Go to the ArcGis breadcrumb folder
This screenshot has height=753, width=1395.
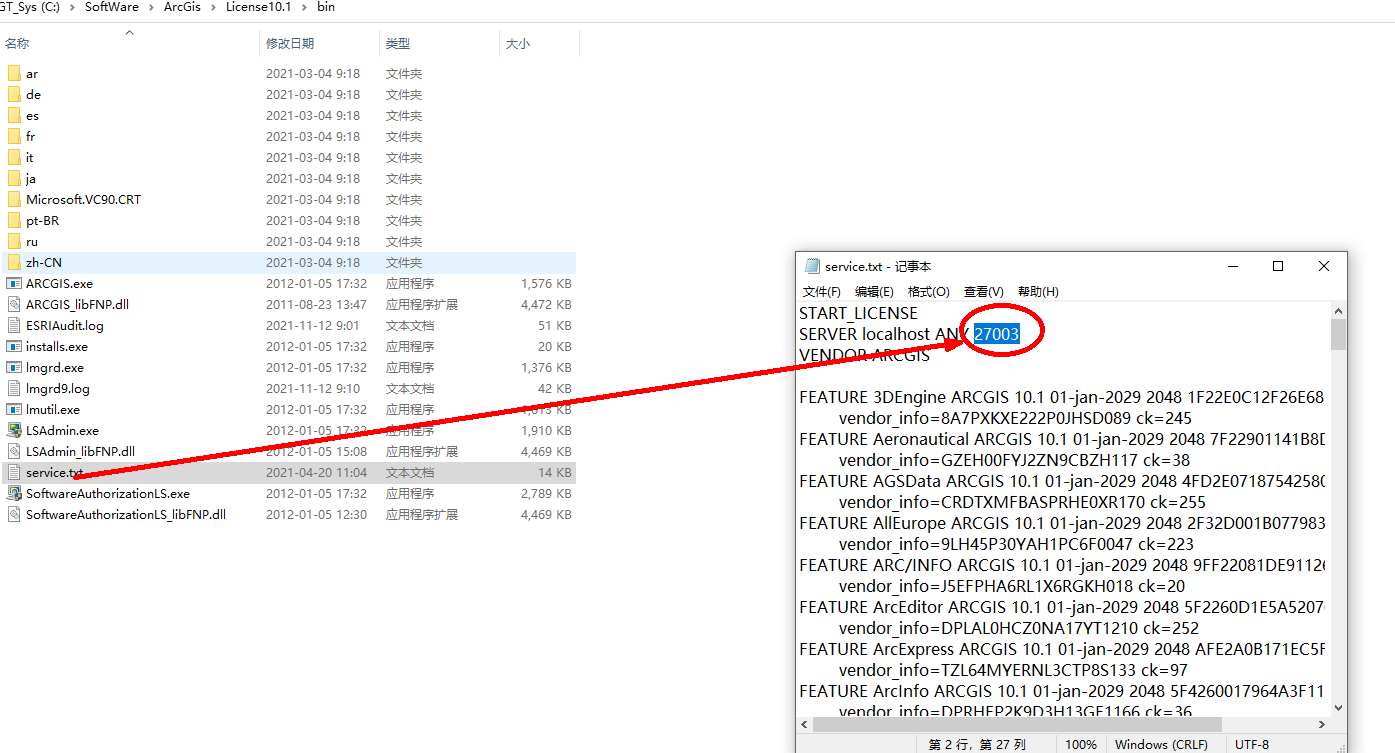(183, 7)
